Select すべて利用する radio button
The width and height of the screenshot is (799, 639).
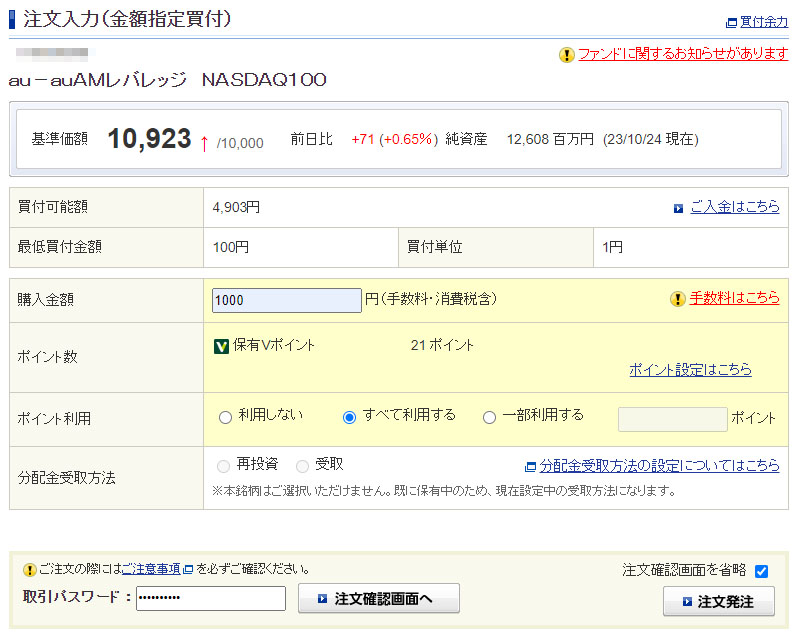tap(349, 417)
